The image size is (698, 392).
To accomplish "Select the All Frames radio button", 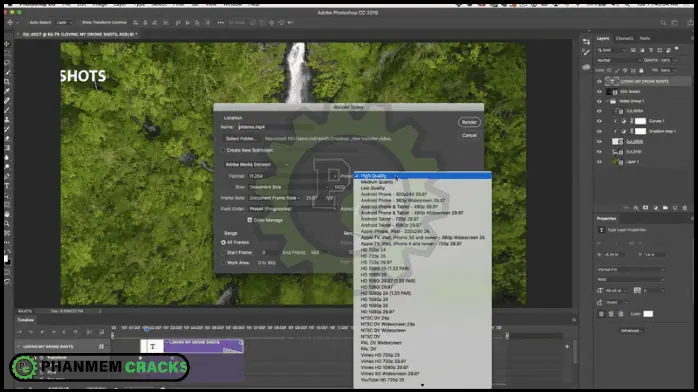I will (223, 242).
